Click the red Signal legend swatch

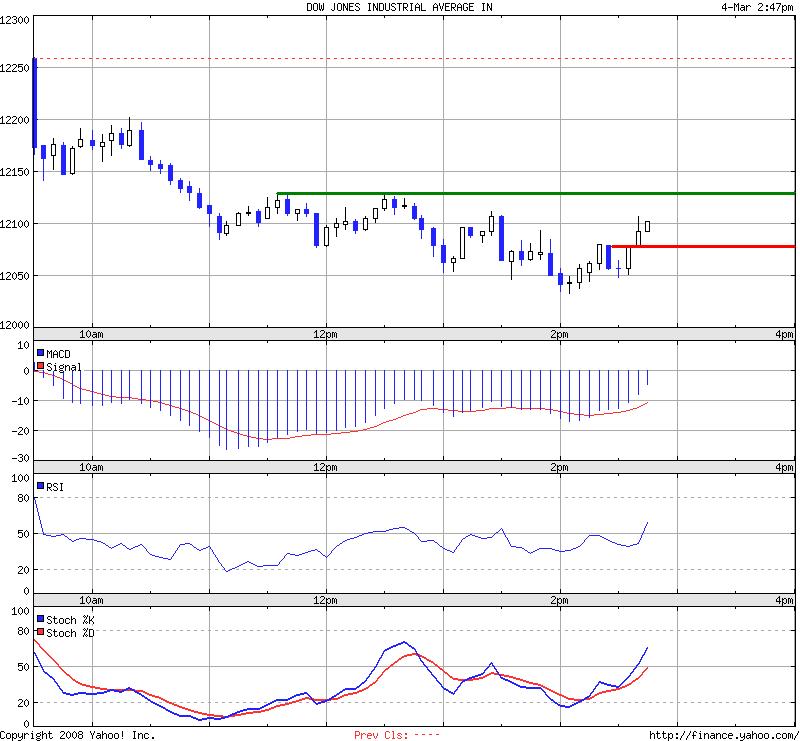40,366
